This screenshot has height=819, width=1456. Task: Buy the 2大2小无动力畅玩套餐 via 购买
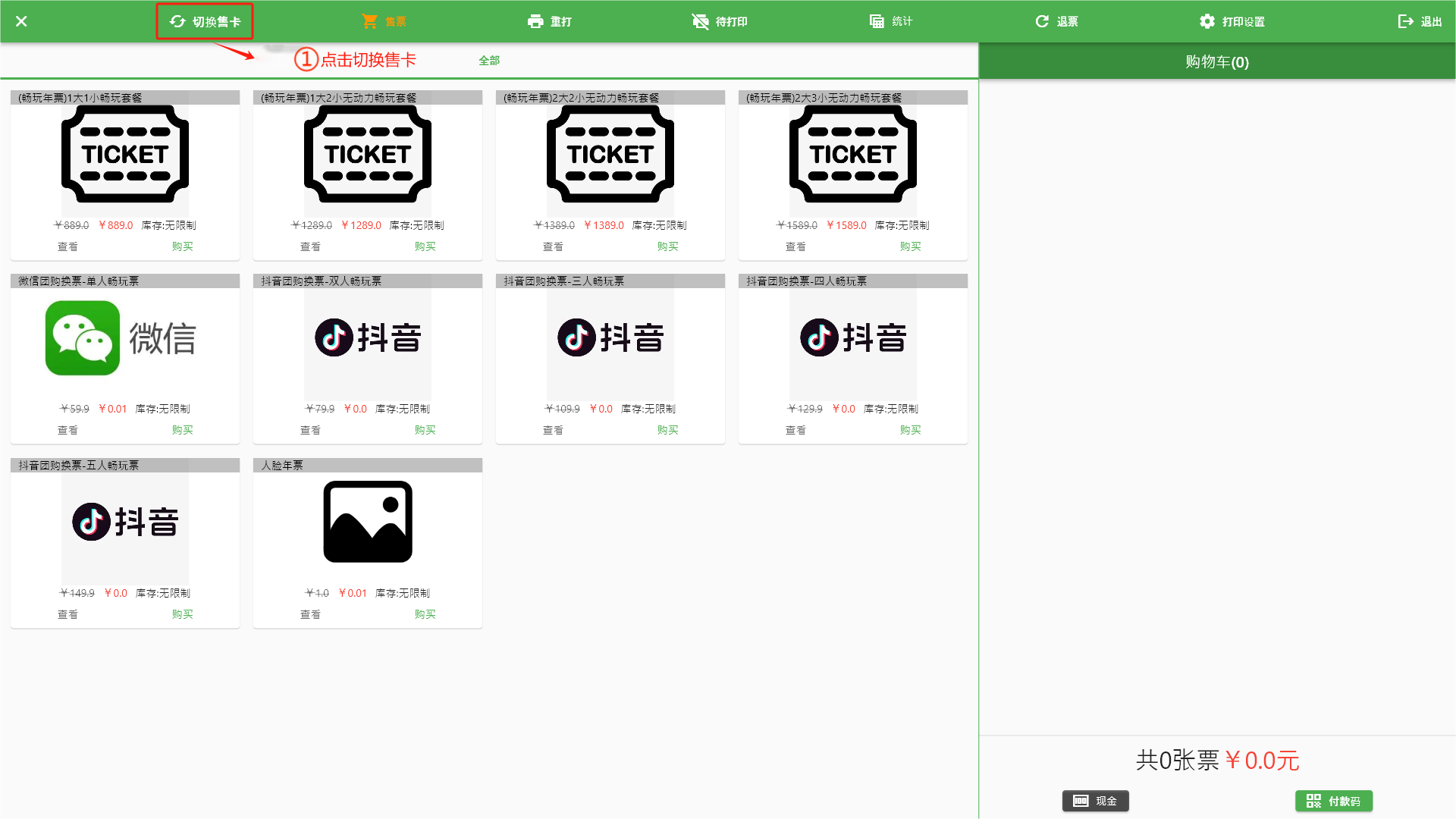(667, 246)
